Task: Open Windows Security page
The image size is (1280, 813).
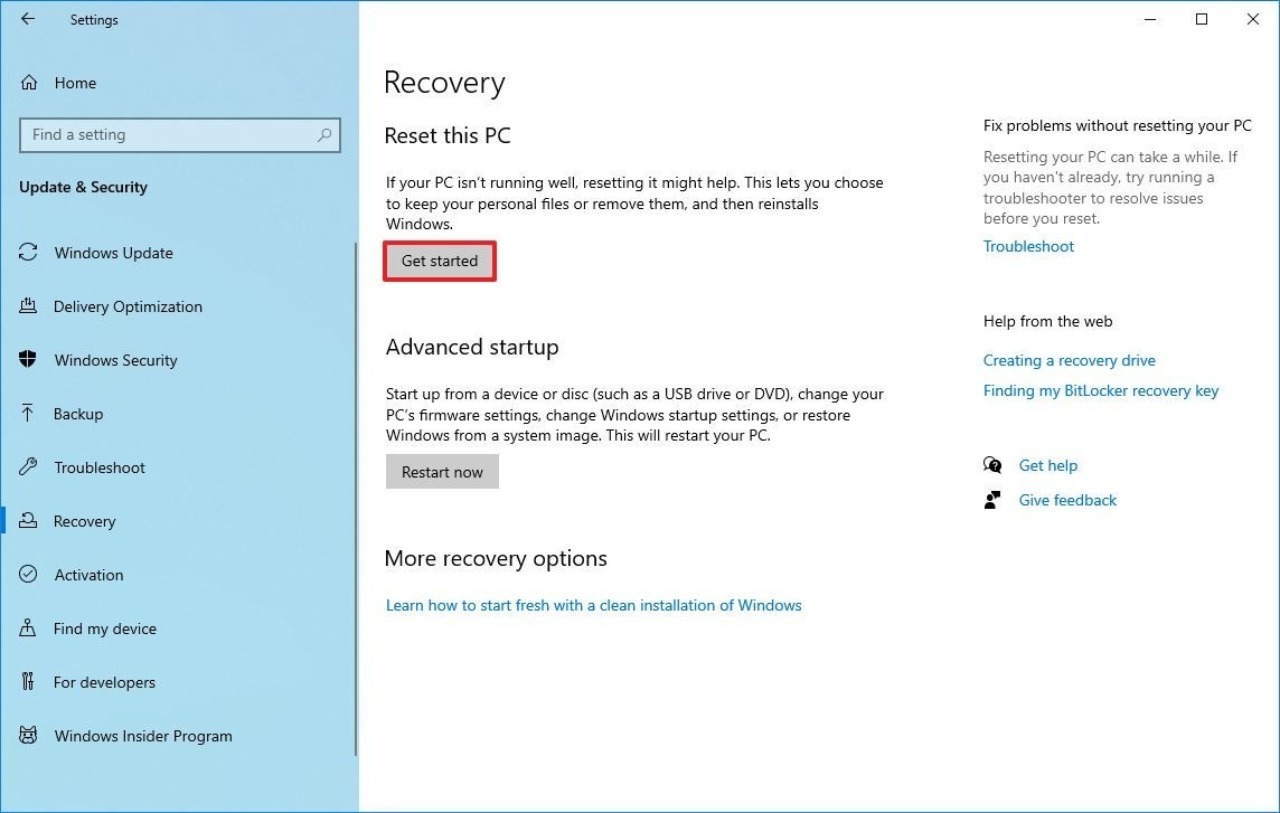Action: [116, 360]
